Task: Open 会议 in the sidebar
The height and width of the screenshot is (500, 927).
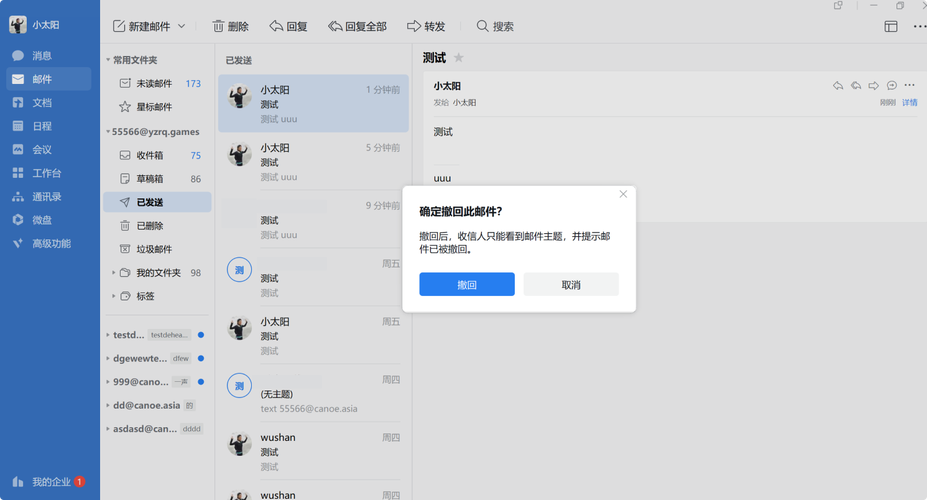Action: (x=48, y=150)
